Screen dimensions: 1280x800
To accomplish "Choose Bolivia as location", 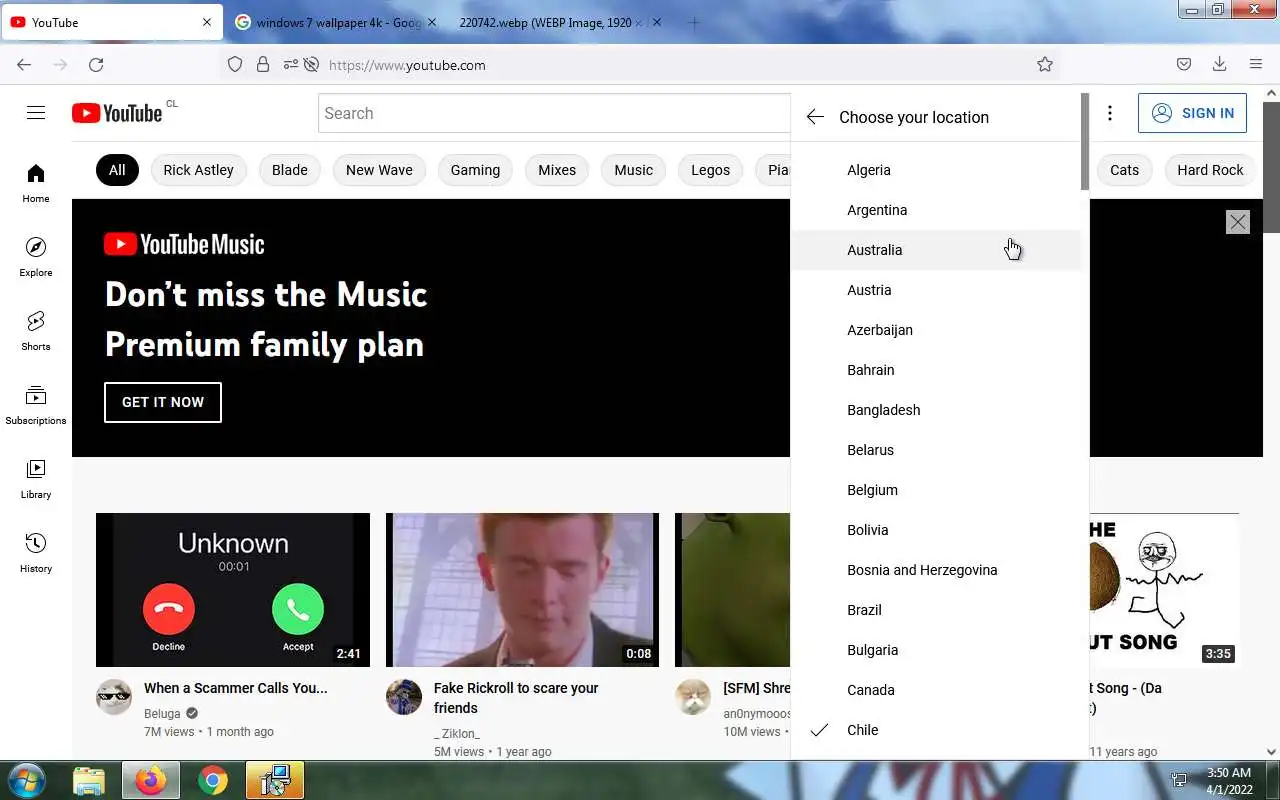I will pyautogui.click(x=936, y=530).
